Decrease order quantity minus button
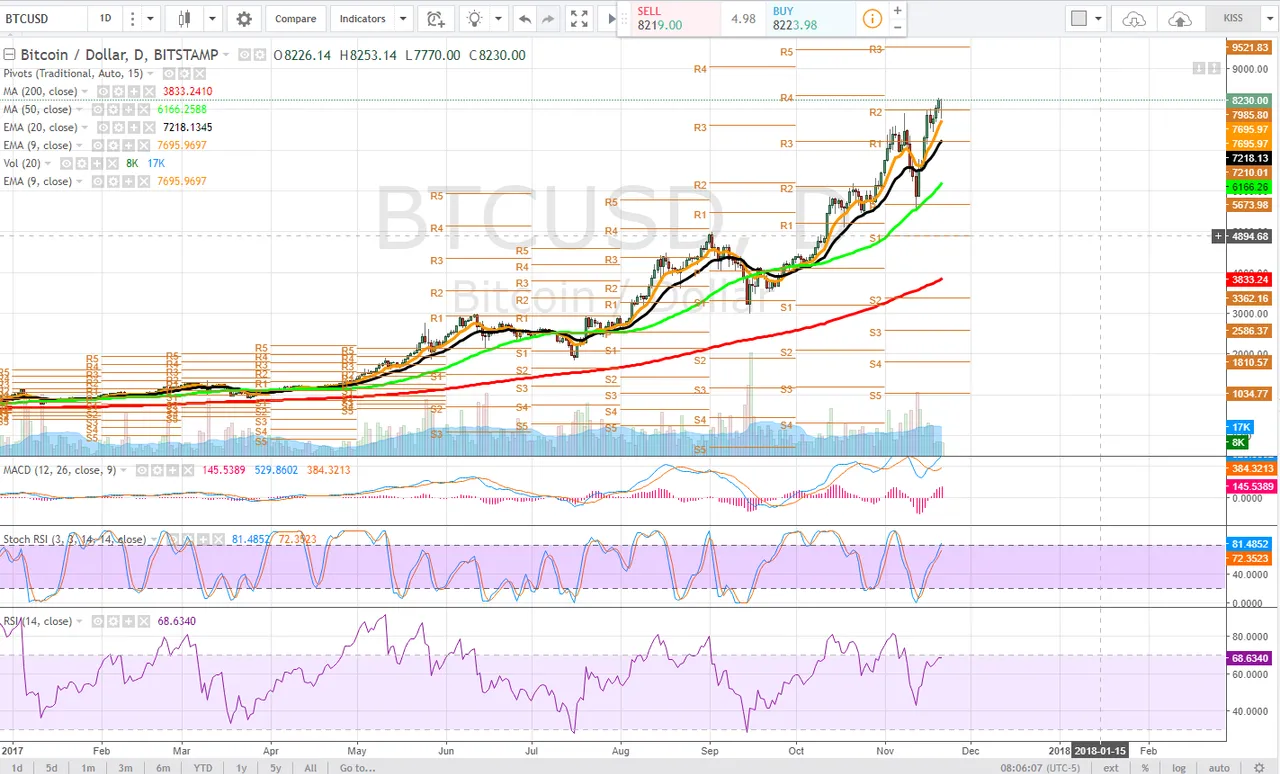This screenshot has height=774, width=1280. tap(897, 27)
